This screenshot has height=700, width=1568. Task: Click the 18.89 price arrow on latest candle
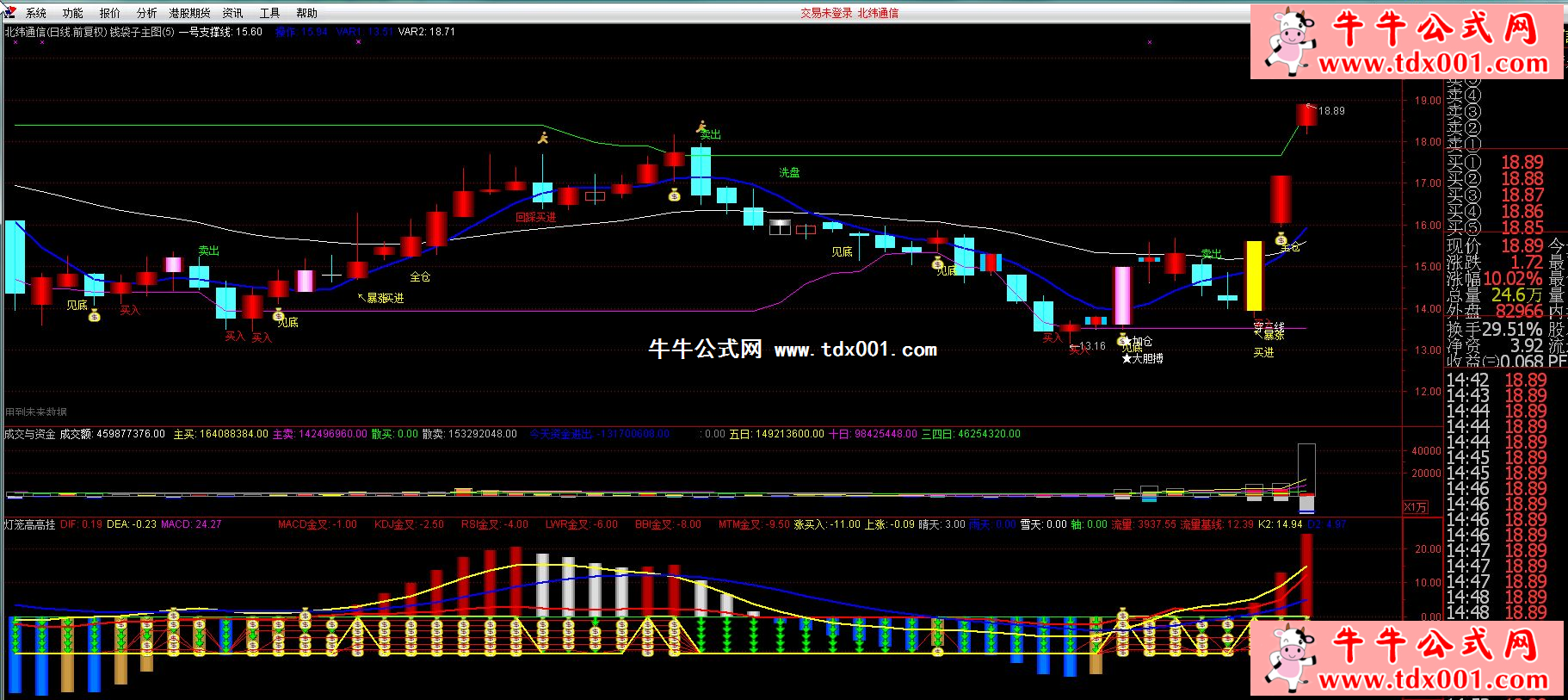(x=1325, y=110)
